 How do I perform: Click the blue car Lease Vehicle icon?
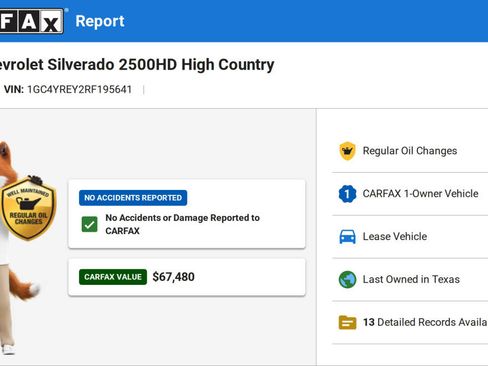[347, 237]
